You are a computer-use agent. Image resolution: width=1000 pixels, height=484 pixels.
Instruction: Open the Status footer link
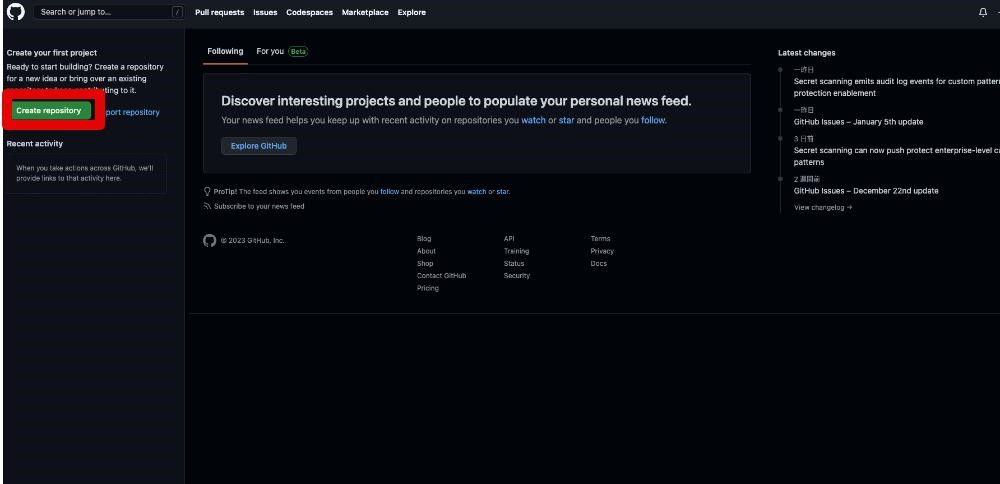point(514,263)
